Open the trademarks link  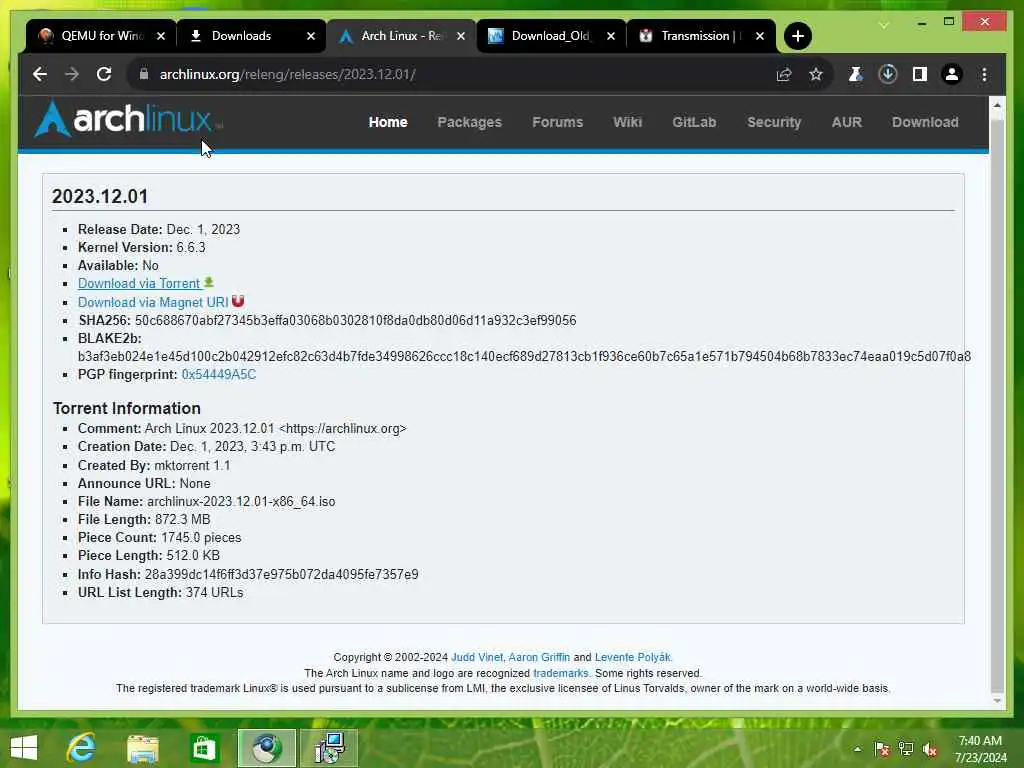tap(560, 673)
